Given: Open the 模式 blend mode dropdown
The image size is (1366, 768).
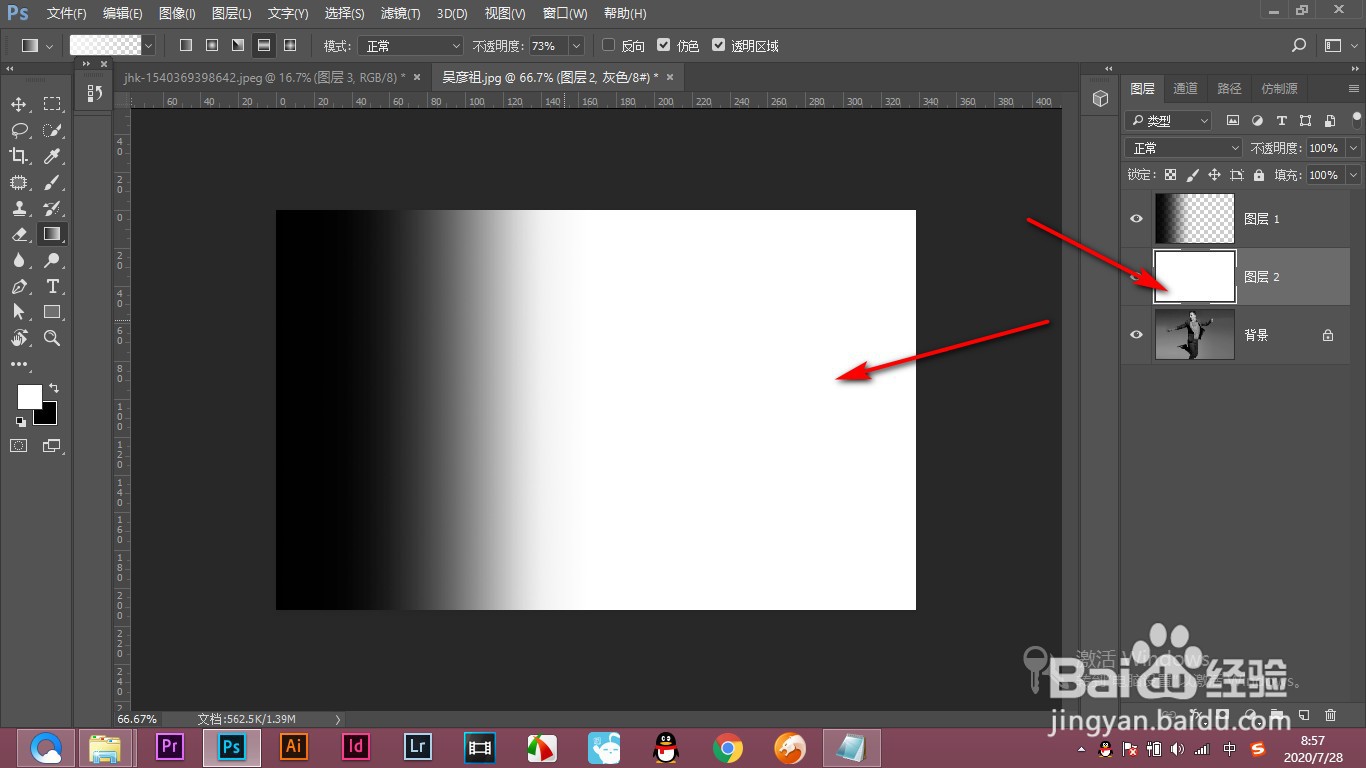Looking at the screenshot, I should 411,46.
